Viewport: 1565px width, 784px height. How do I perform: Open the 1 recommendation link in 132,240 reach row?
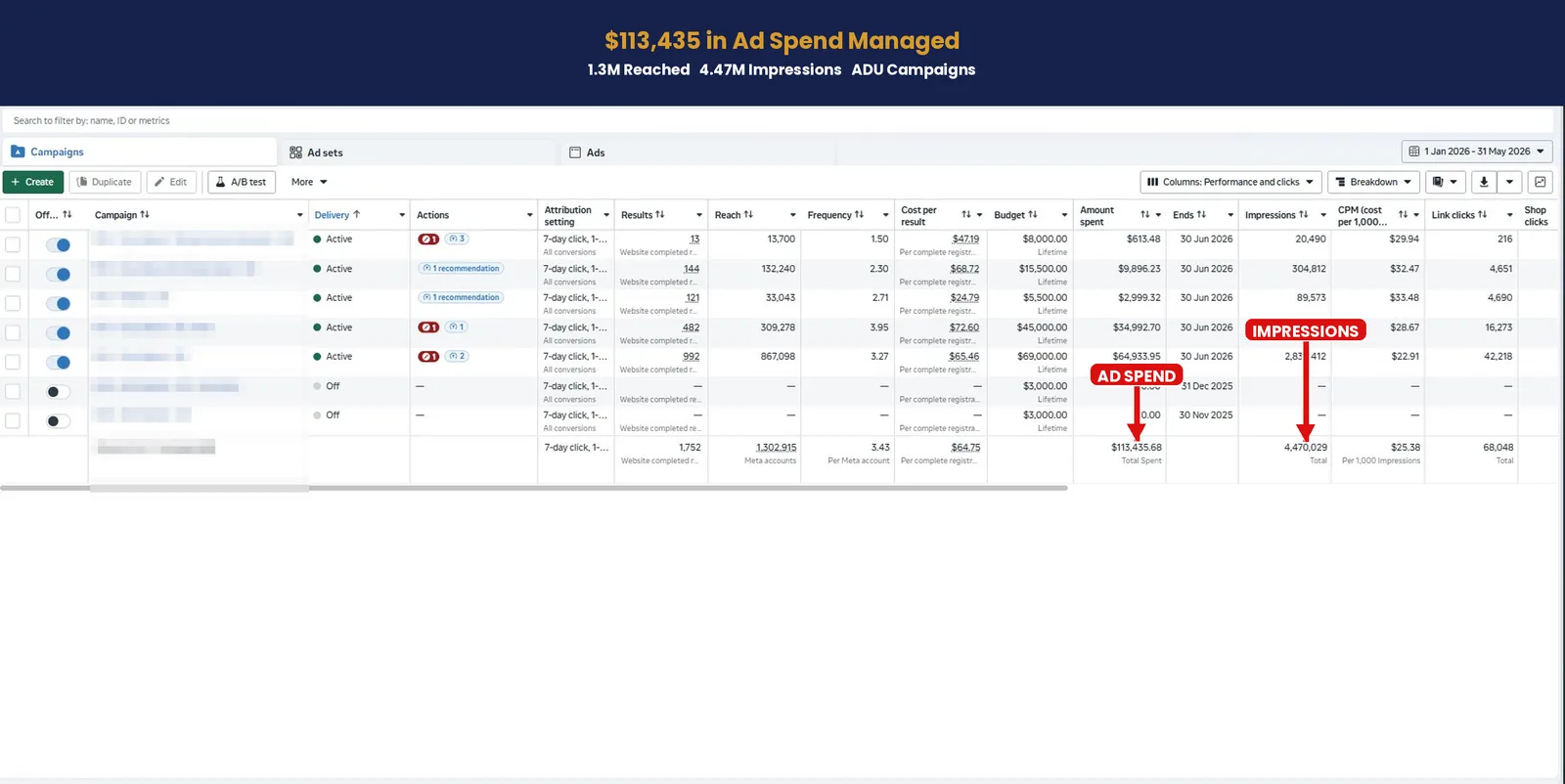462,268
